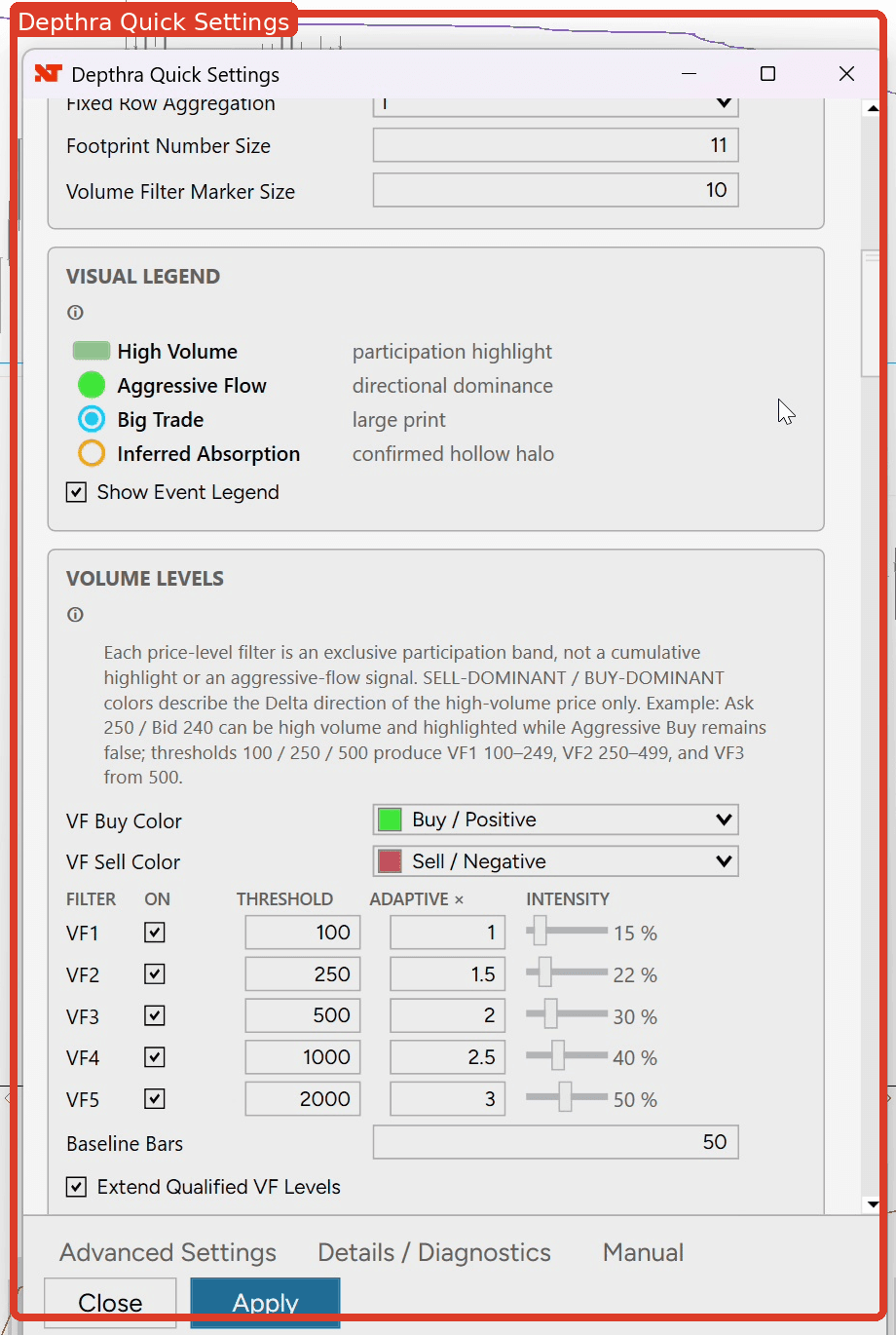Click the Volume Filter Marker Size field
The width and height of the screenshot is (896, 1335).
555,190
